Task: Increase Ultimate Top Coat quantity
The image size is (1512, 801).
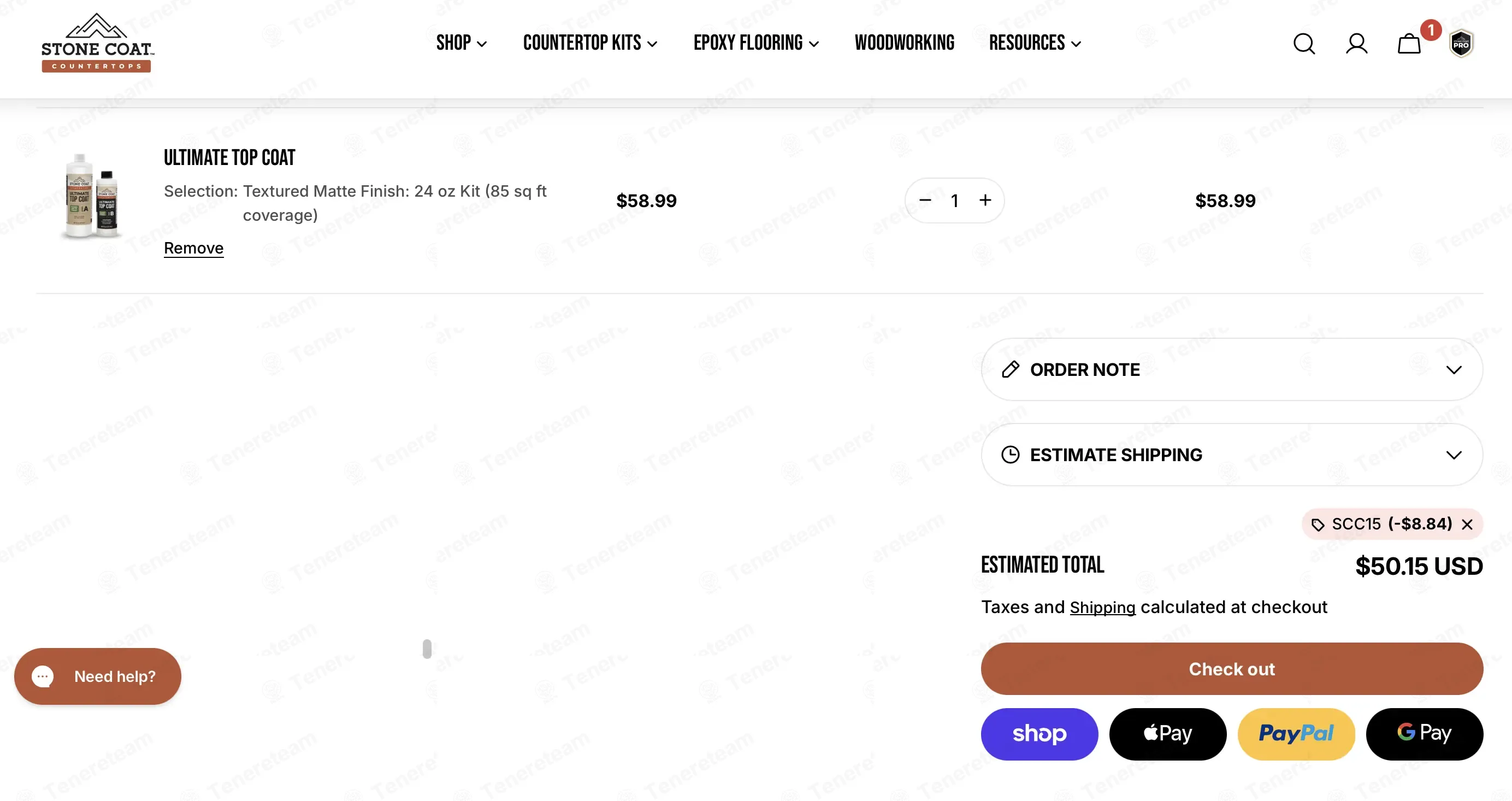Action: pyautogui.click(x=985, y=200)
